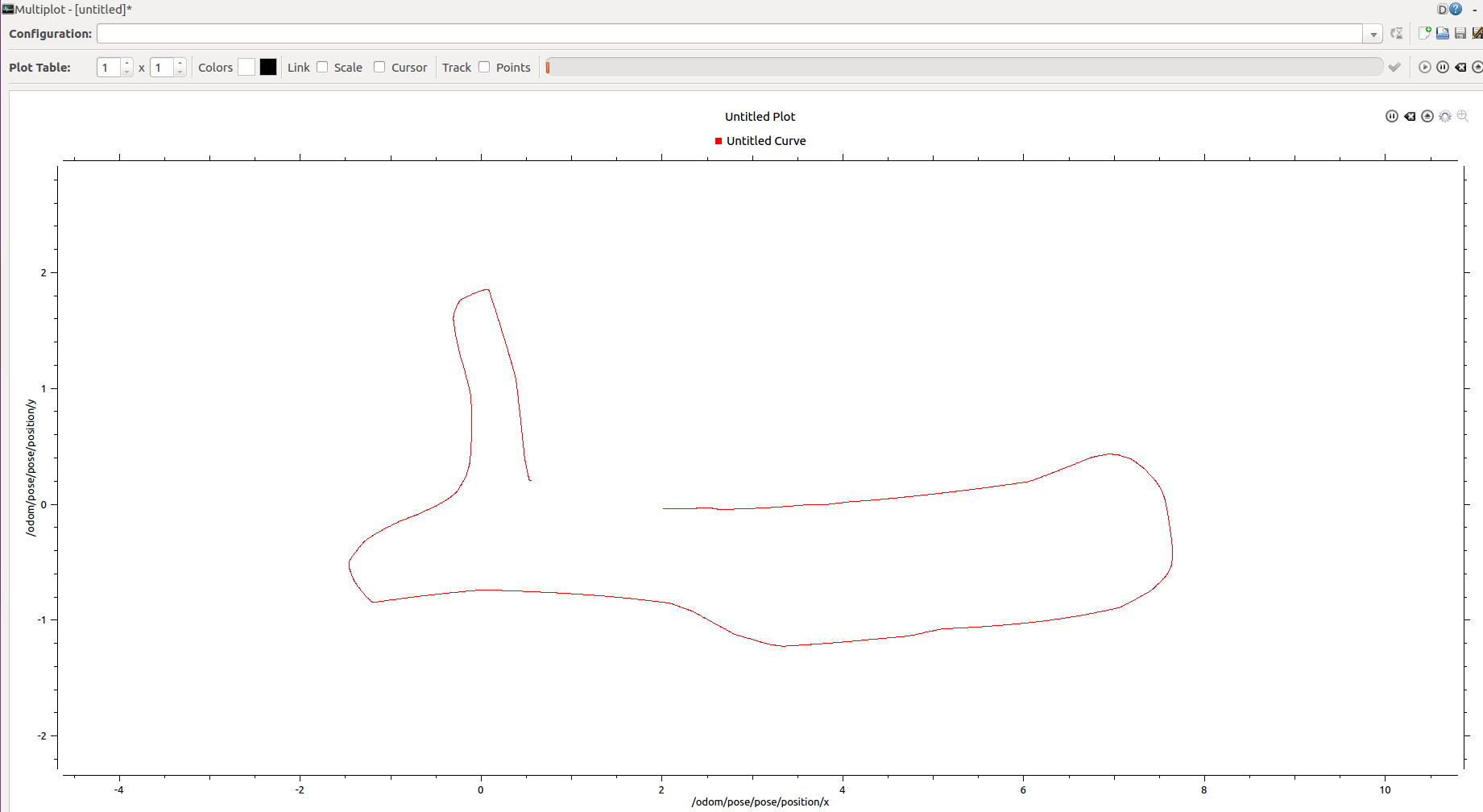Open the Configuration dropdown list
The image size is (1483, 812).
tap(1372, 33)
